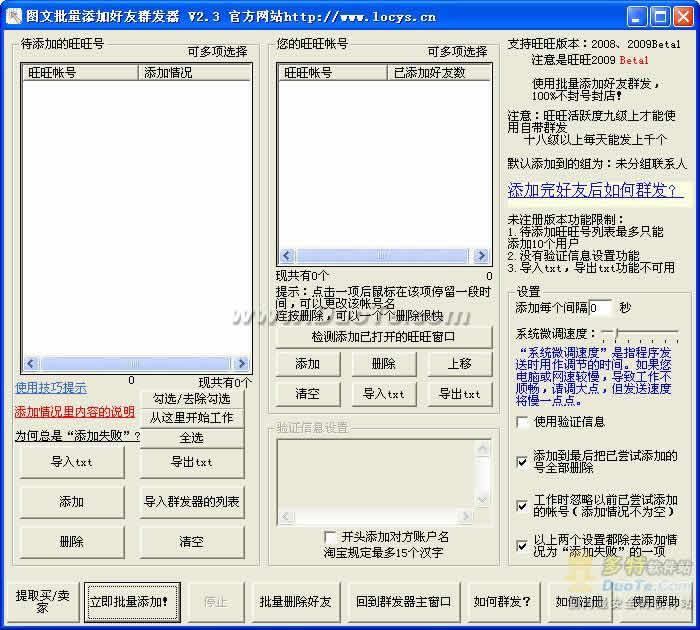Viewport: 700px width, 630px height.
Task: Click left arrow of 您的旺旺帐号 list scrollbar
Action: pos(287,256)
